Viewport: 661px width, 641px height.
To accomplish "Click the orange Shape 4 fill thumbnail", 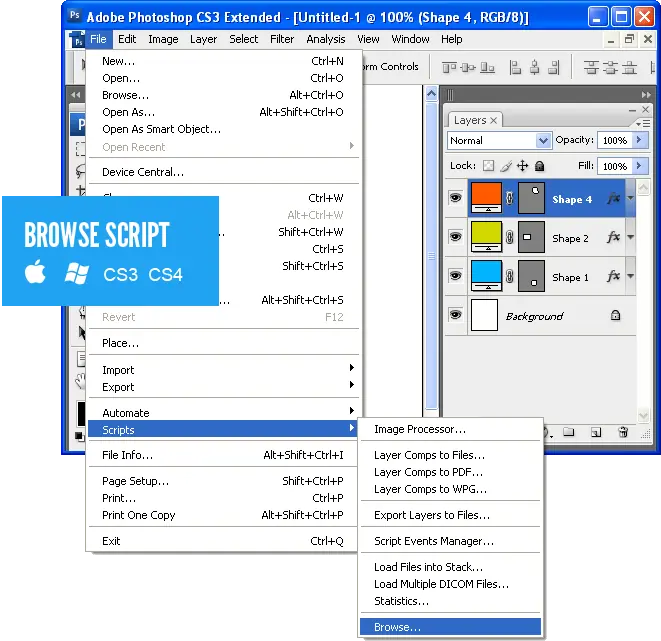I will tap(486, 198).
